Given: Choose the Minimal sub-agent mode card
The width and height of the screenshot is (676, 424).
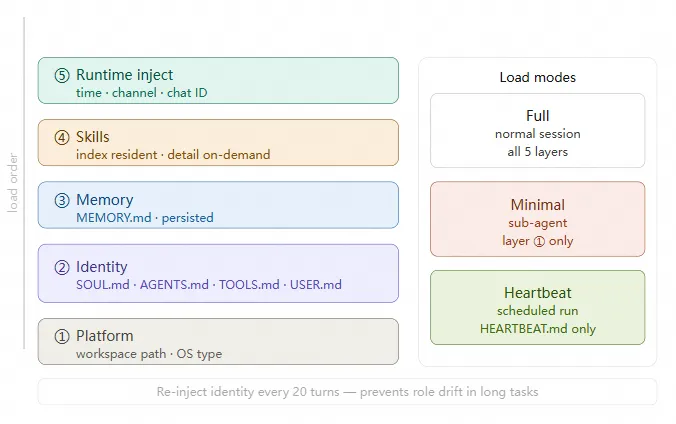Looking at the screenshot, I should (538, 219).
